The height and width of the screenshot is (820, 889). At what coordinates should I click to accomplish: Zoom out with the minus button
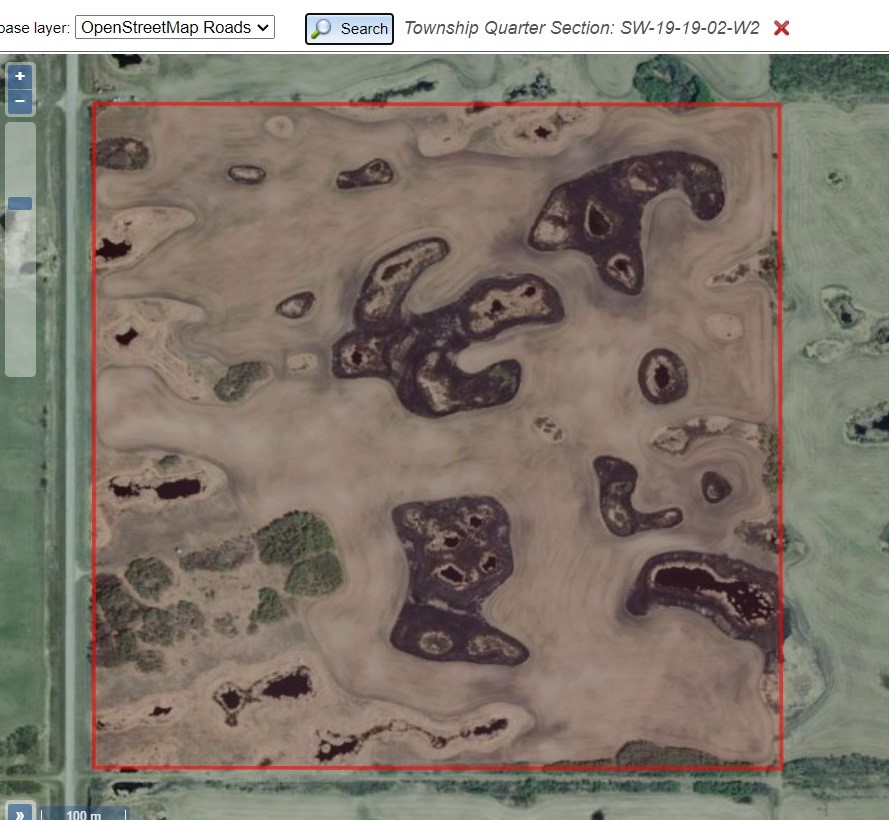(x=20, y=102)
